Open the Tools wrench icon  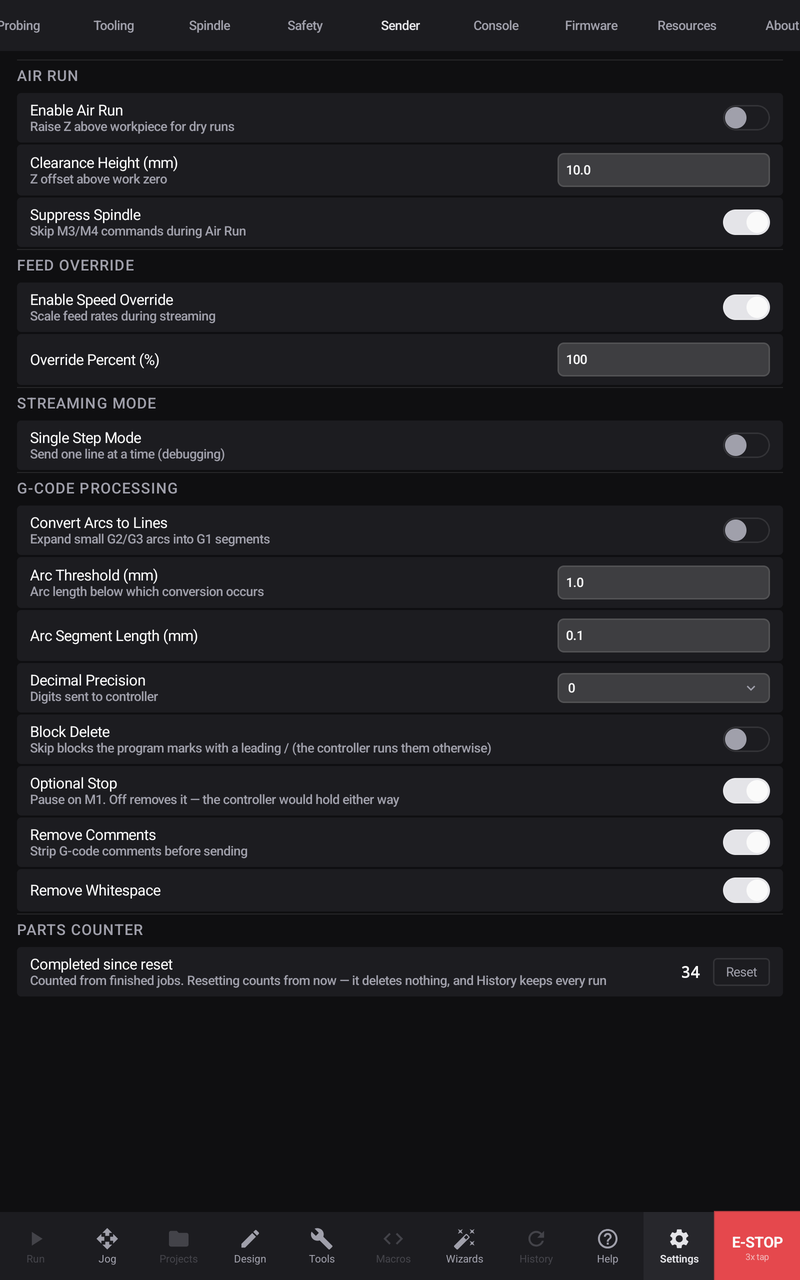coord(322,1238)
